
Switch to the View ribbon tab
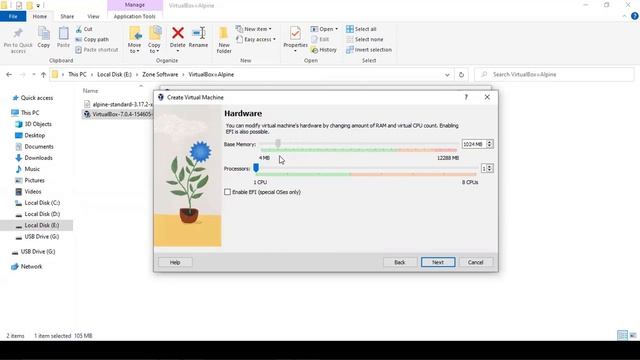click(93, 16)
